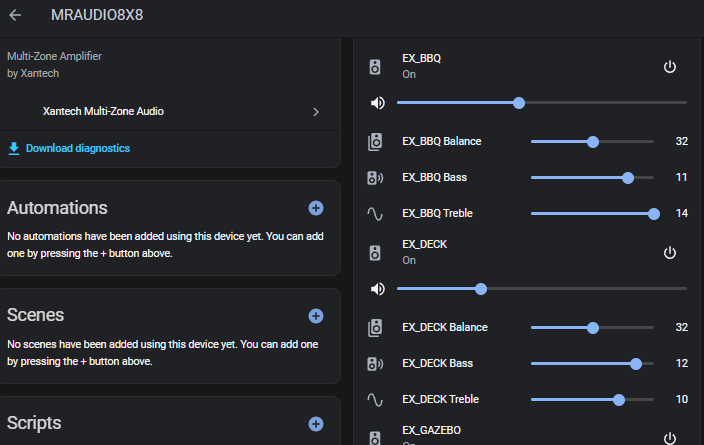Toggle EX_BBQ zone power
This screenshot has height=445, width=704.
[670, 67]
